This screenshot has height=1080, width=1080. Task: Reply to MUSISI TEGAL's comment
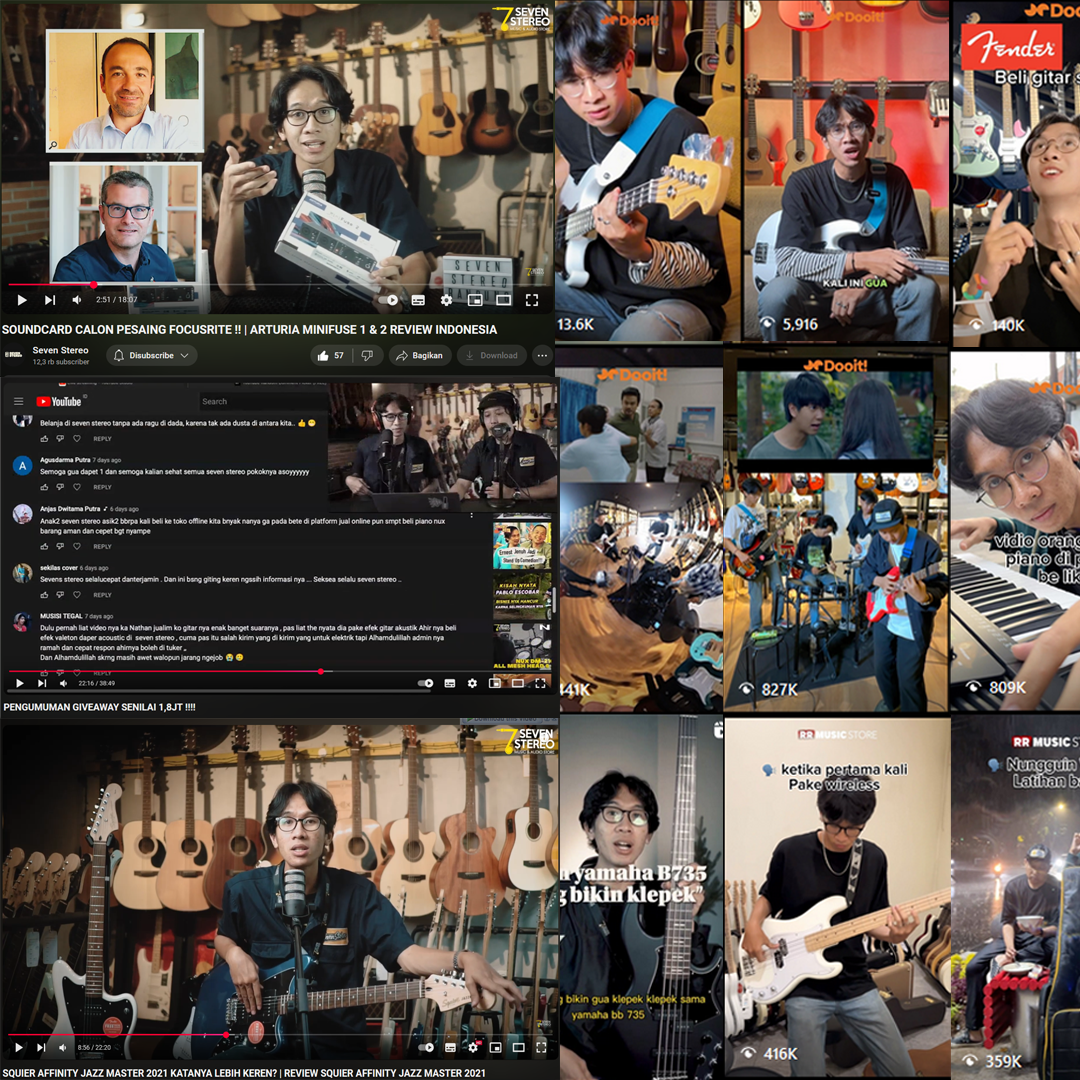tap(101, 671)
